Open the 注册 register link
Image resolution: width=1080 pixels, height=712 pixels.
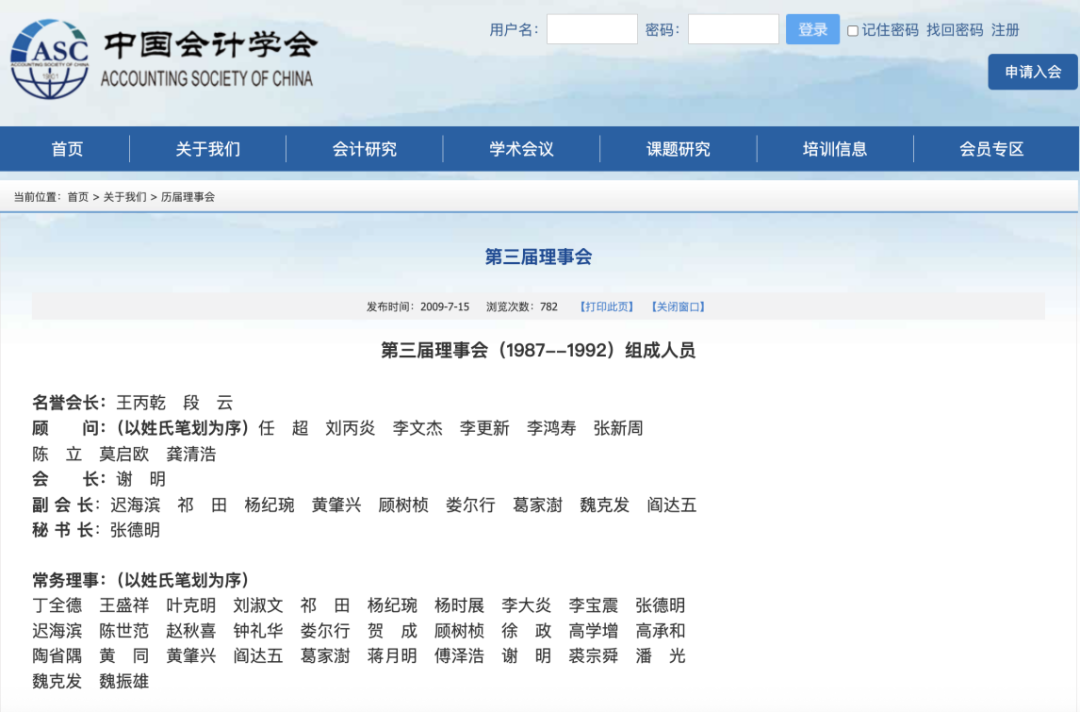point(1005,30)
